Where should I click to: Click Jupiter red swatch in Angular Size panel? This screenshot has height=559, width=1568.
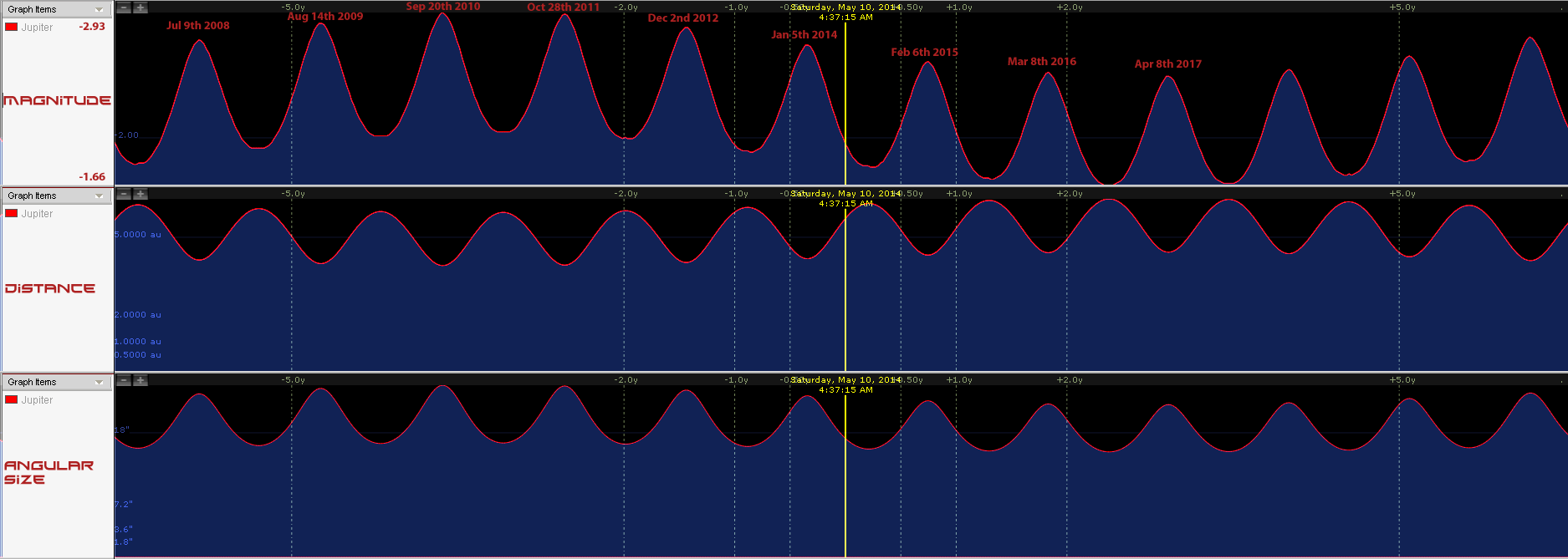(x=12, y=399)
